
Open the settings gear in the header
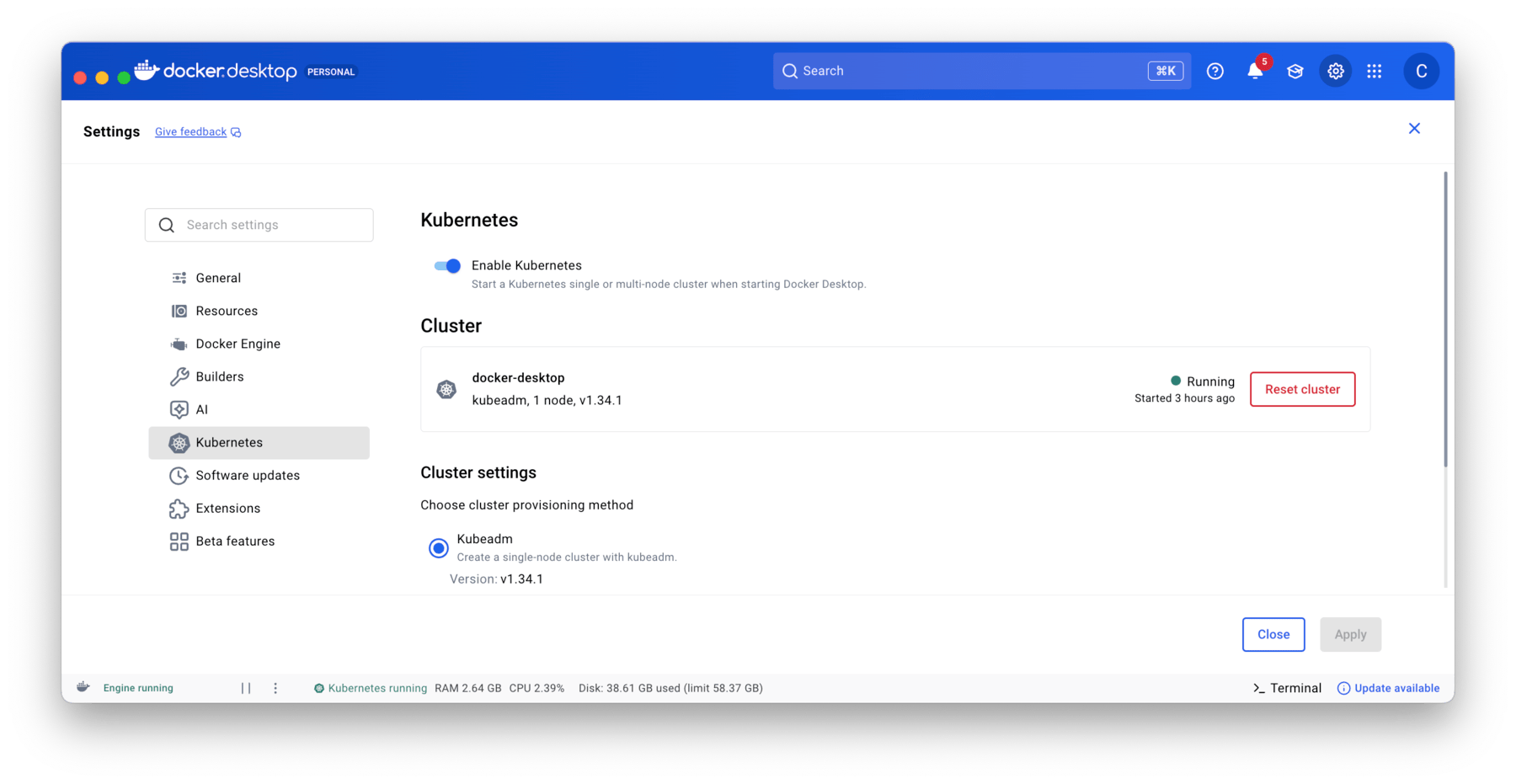[1335, 71]
